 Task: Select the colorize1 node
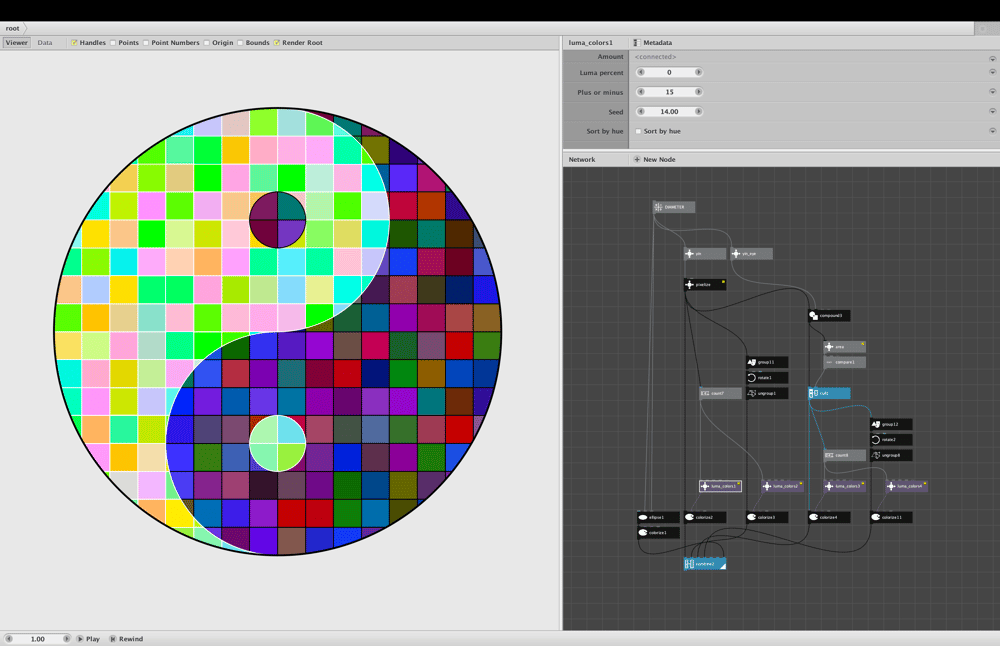point(658,532)
